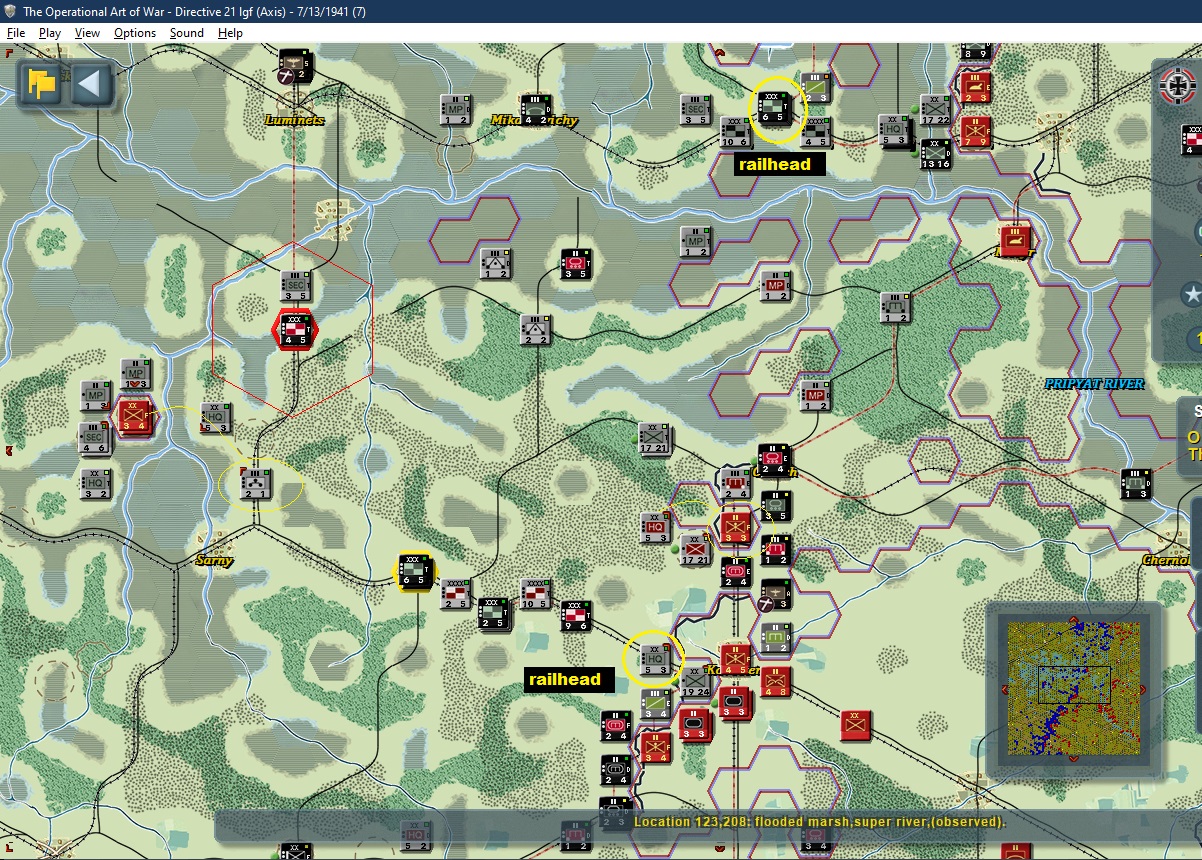The height and width of the screenshot is (860, 1202).
Task: Click the minimap down scroll arrow
Action: pyautogui.click(x=1073, y=760)
